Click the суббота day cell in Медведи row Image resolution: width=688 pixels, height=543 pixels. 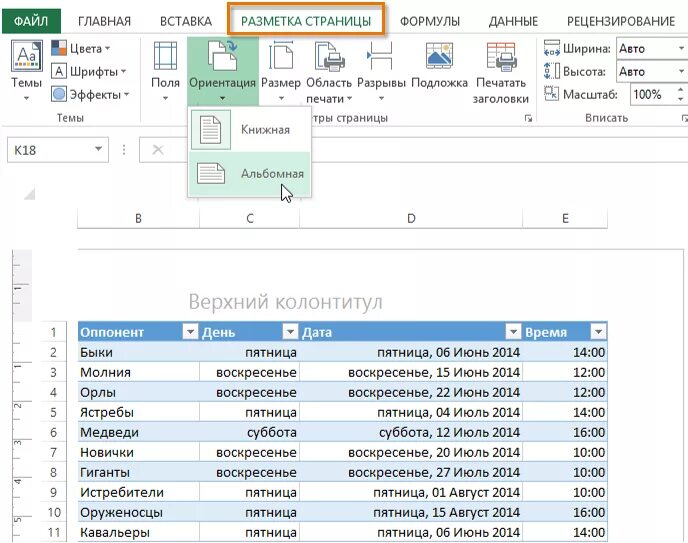250,432
